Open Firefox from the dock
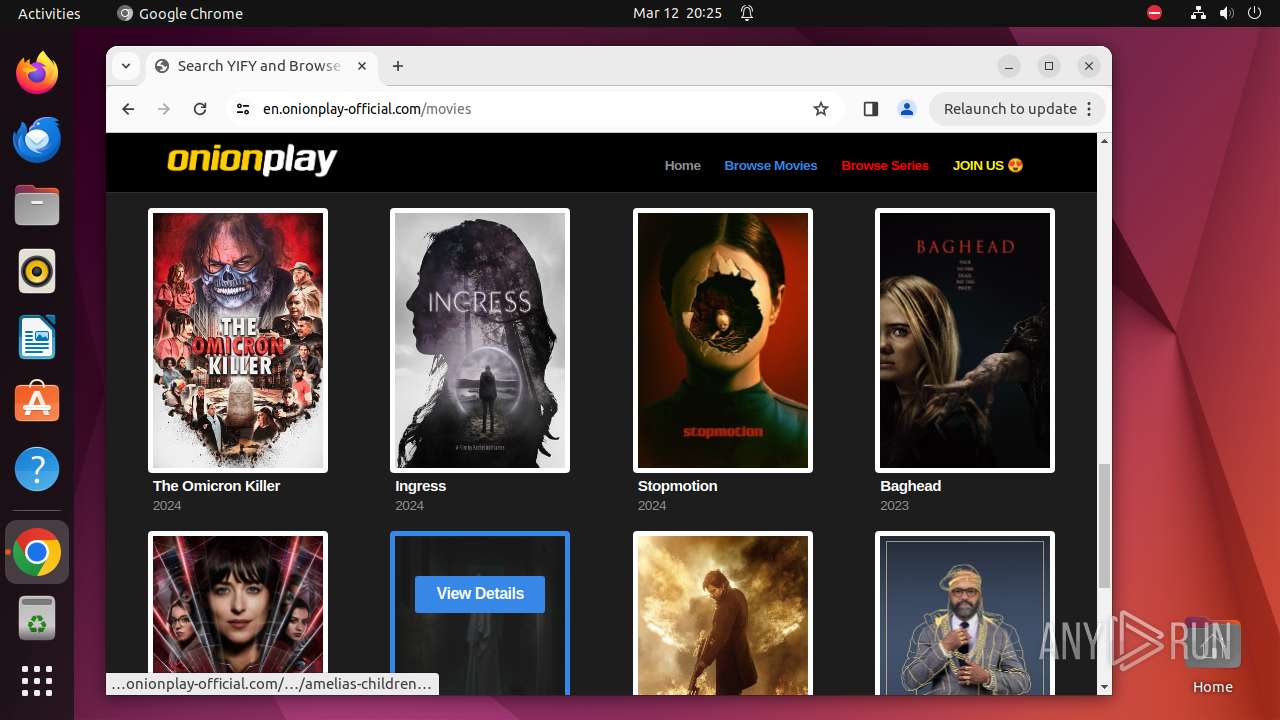The height and width of the screenshot is (720, 1280). tap(37, 73)
